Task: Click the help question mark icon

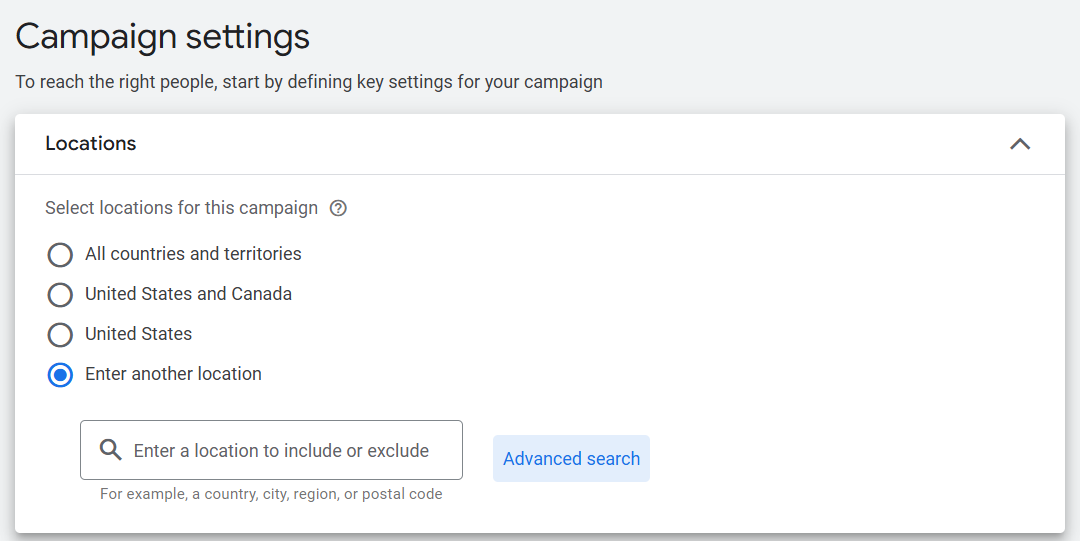Action: tap(338, 208)
